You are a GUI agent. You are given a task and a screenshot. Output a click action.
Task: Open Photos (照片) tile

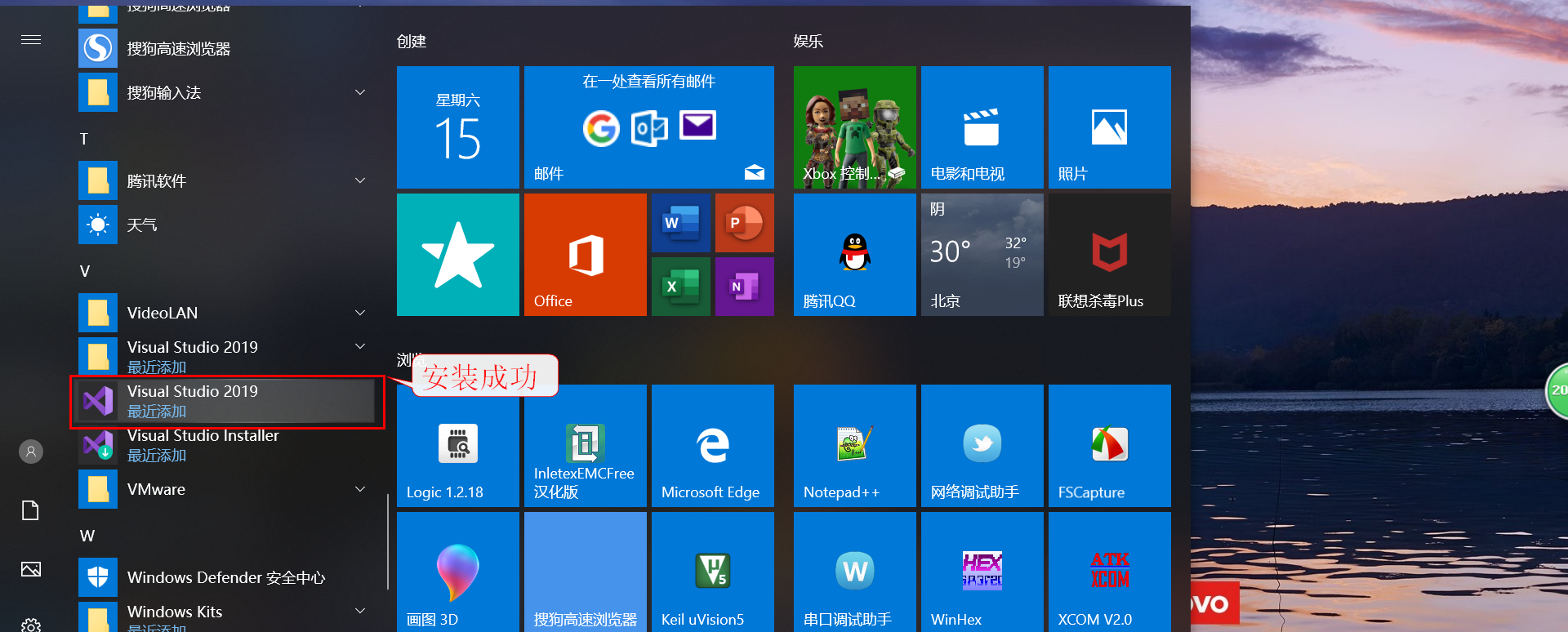1110,127
